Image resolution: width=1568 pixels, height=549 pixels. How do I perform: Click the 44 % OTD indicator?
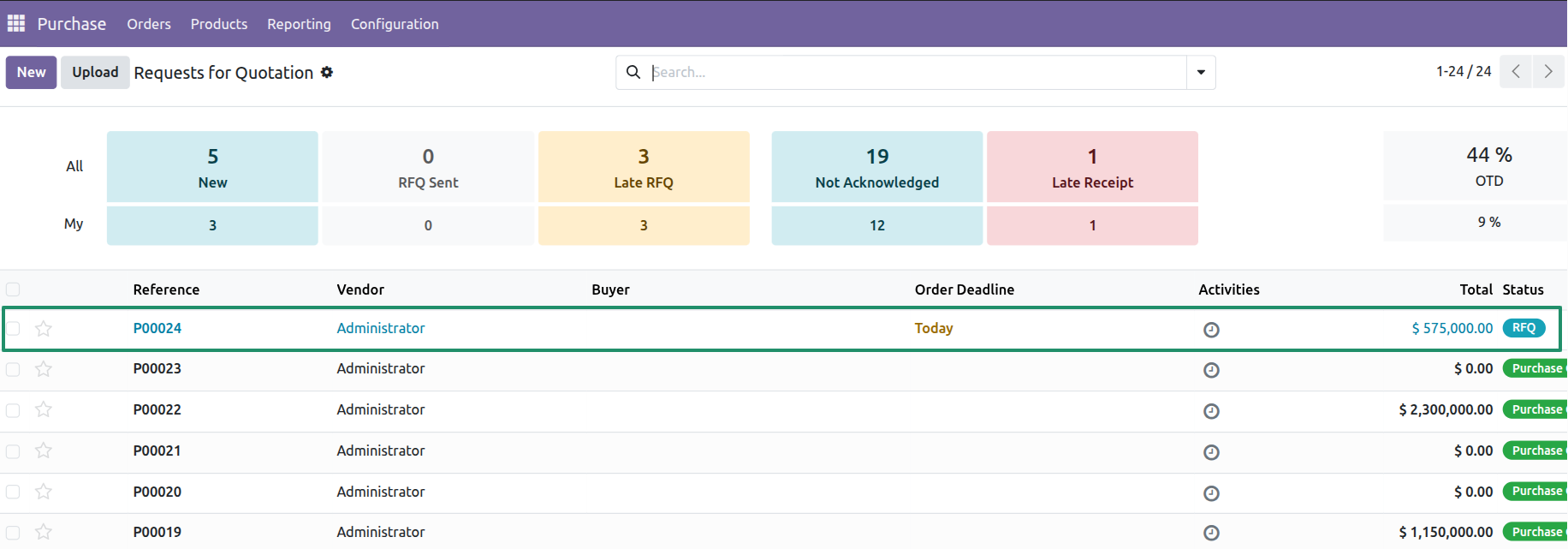pyautogui.click(x=1489, y=166)
